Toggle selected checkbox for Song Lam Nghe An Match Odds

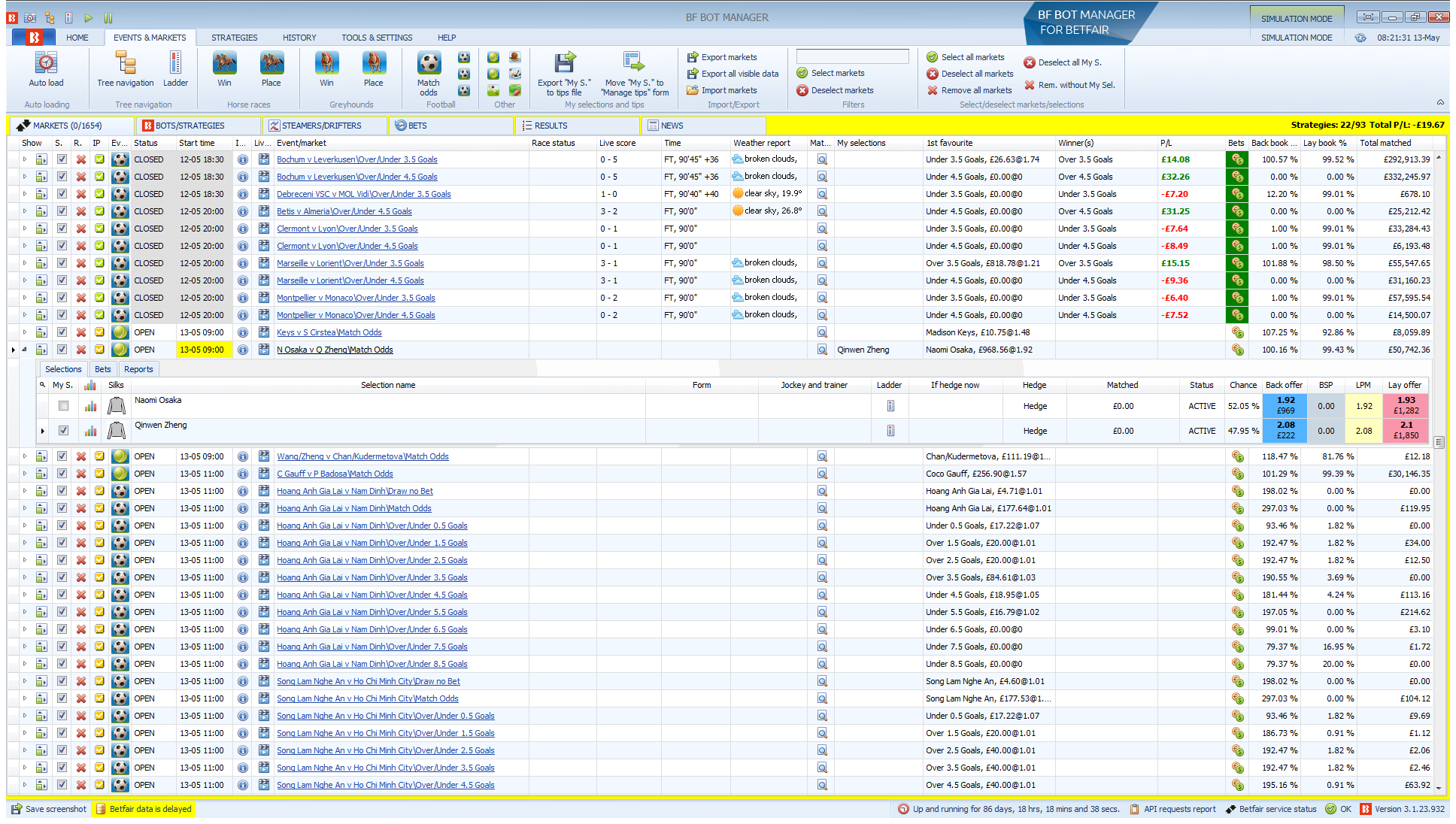click(62, 698)
